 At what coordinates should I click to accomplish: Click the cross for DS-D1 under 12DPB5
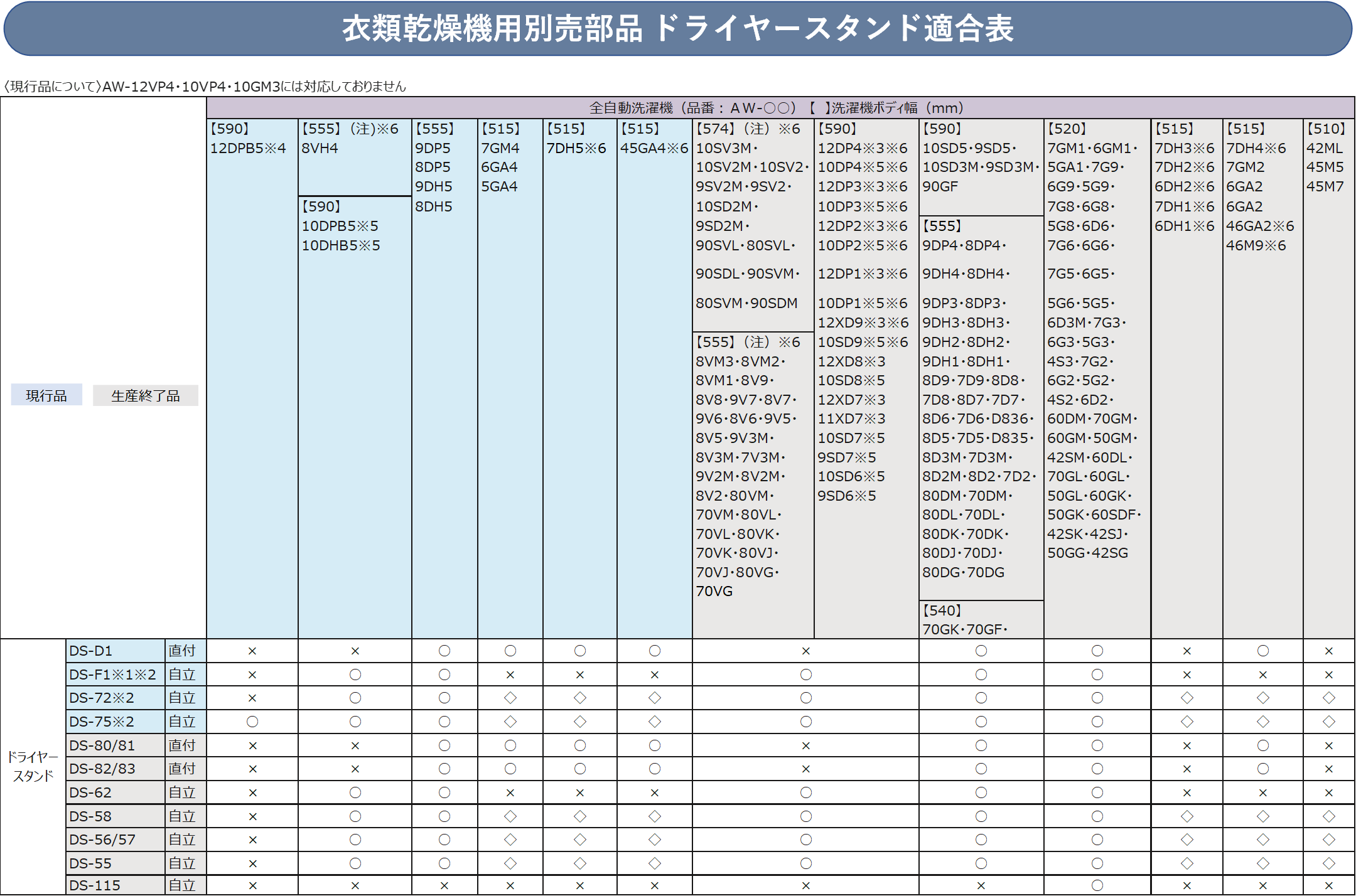click(252, 651)
